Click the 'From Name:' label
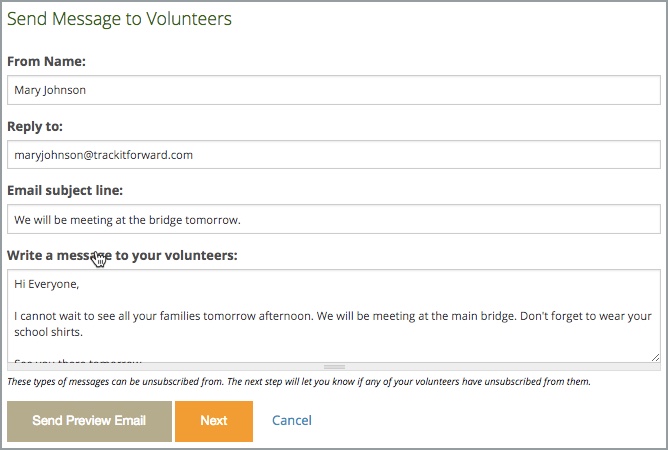The height and width of the screenshot is (450, 668). 47,62
